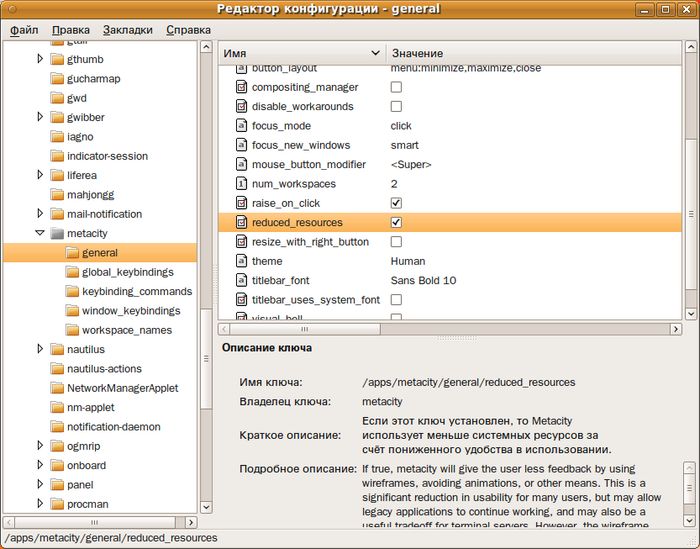Expand the gwibber tree node
700x549 pixels.
pyautogui.click(x=40, y=117)
